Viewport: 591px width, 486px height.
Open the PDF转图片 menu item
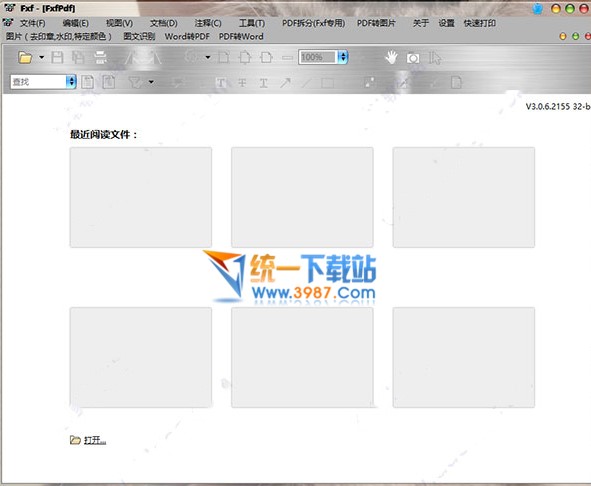click(376, 23)
